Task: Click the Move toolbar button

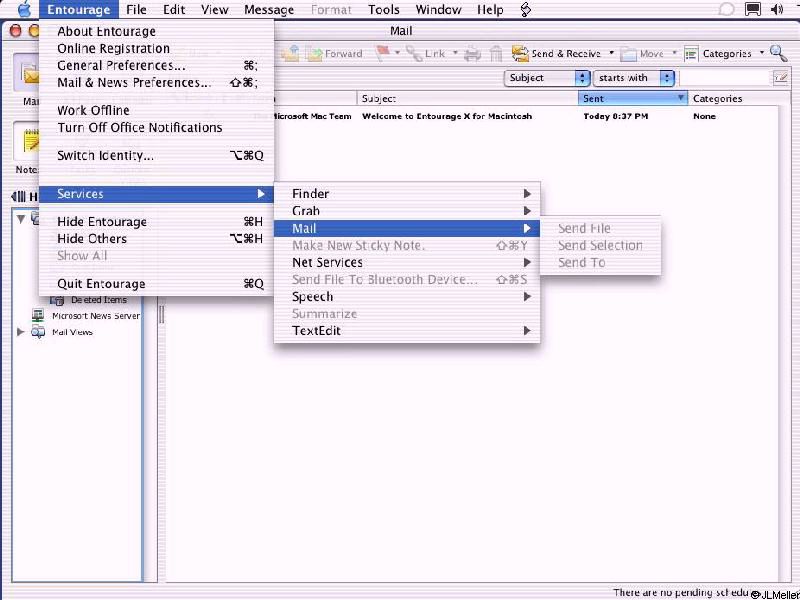Action: tap(642, 53)
